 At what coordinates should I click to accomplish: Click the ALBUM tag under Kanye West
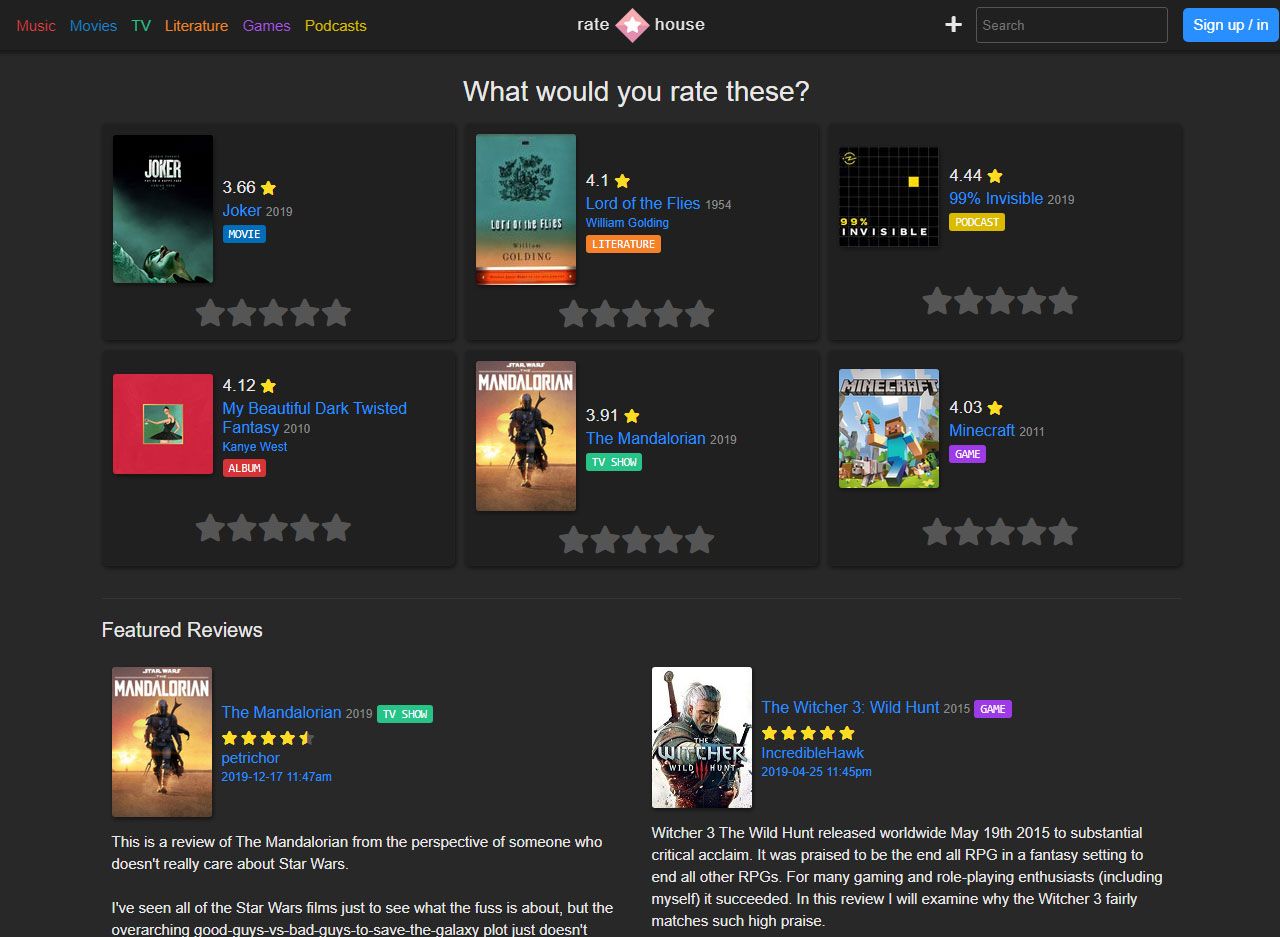(x=244, y=468)
